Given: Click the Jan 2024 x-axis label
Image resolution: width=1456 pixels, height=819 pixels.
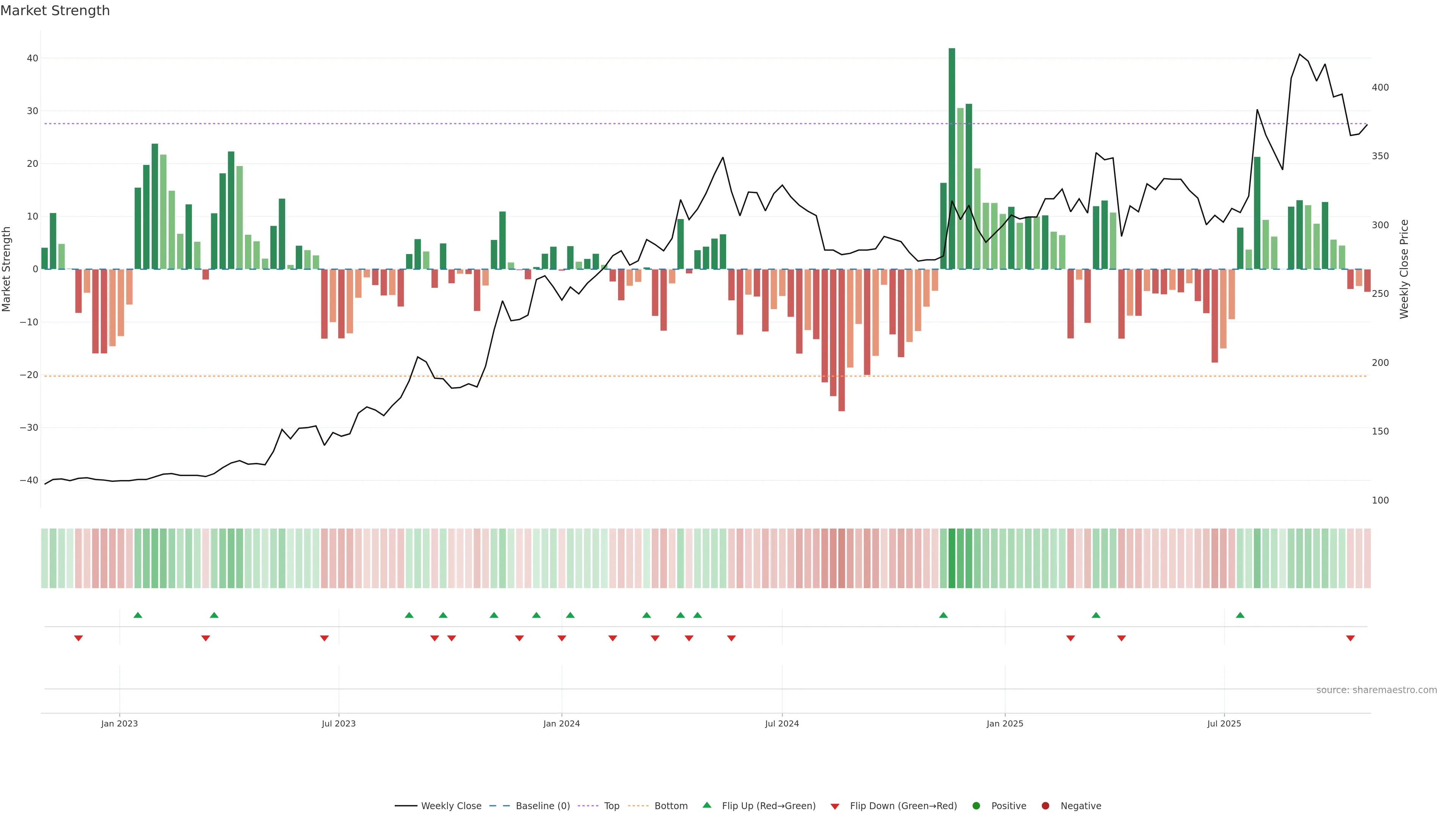Looking at the screenshot, I should tap(561, 723).
